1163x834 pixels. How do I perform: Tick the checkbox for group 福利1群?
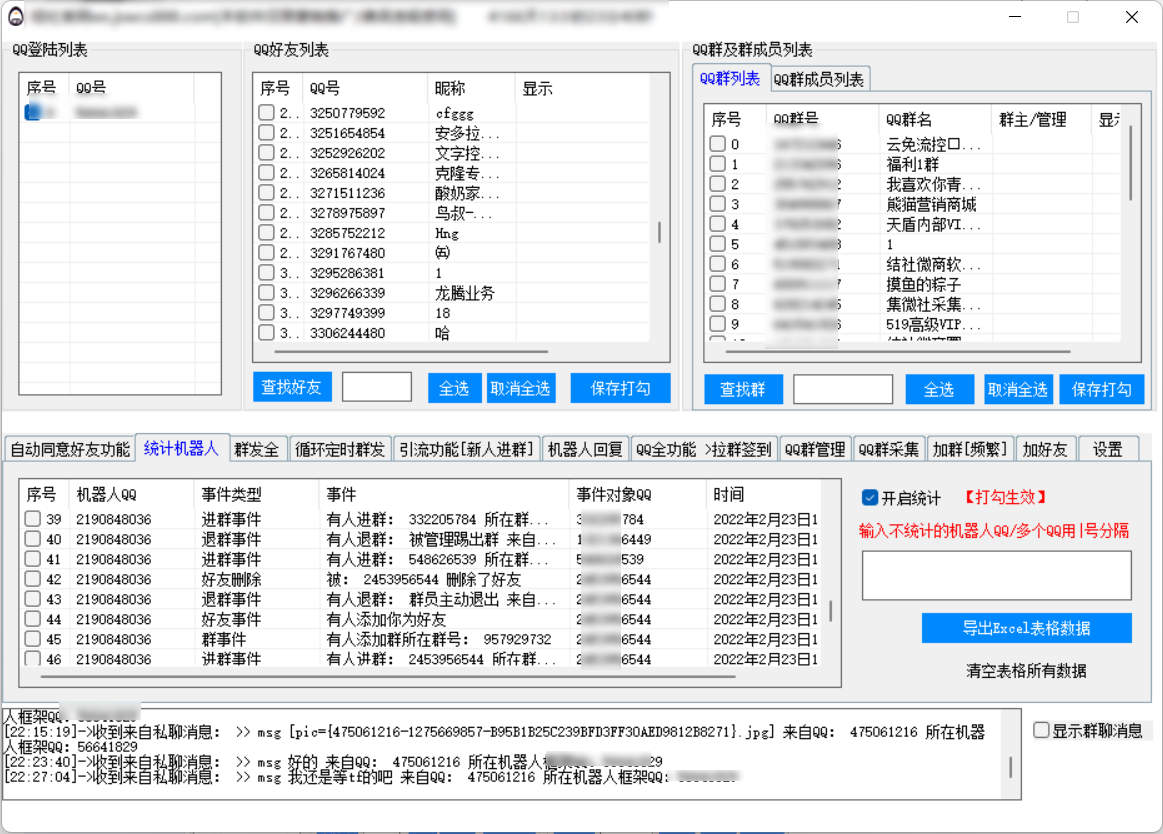click(718, 164)
